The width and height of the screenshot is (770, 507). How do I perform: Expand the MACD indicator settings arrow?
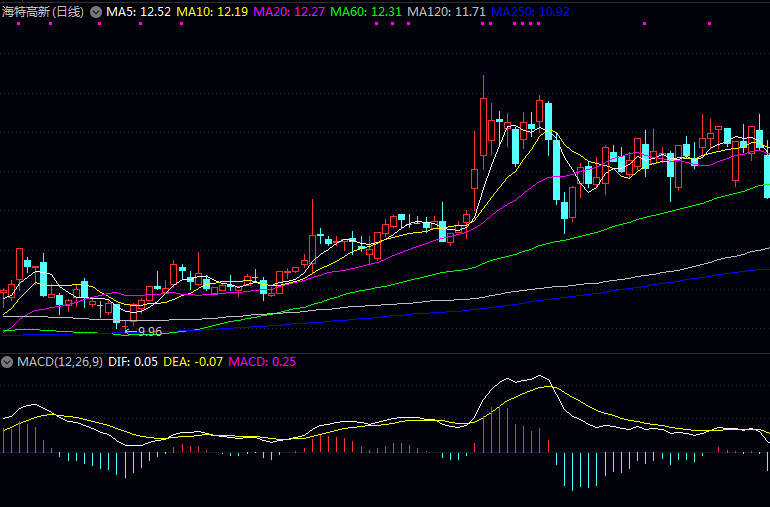[x=8, y=361]
